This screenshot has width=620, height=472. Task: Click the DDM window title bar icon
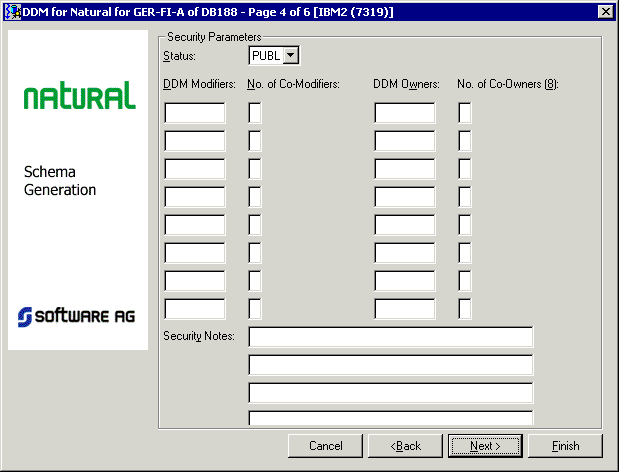(x=13, y=11)
